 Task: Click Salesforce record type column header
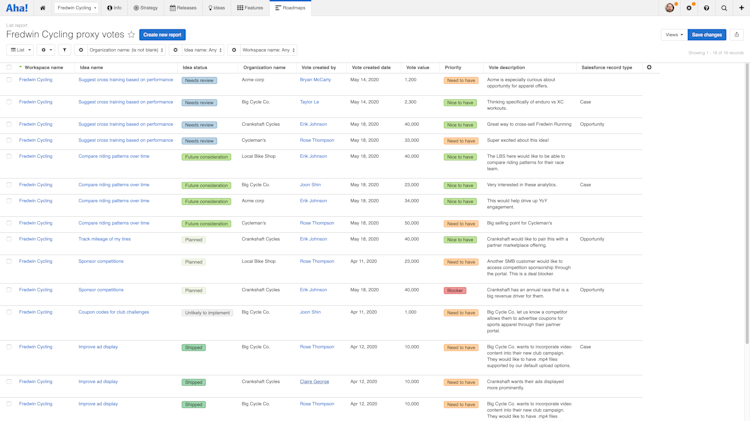coord(607,67)
